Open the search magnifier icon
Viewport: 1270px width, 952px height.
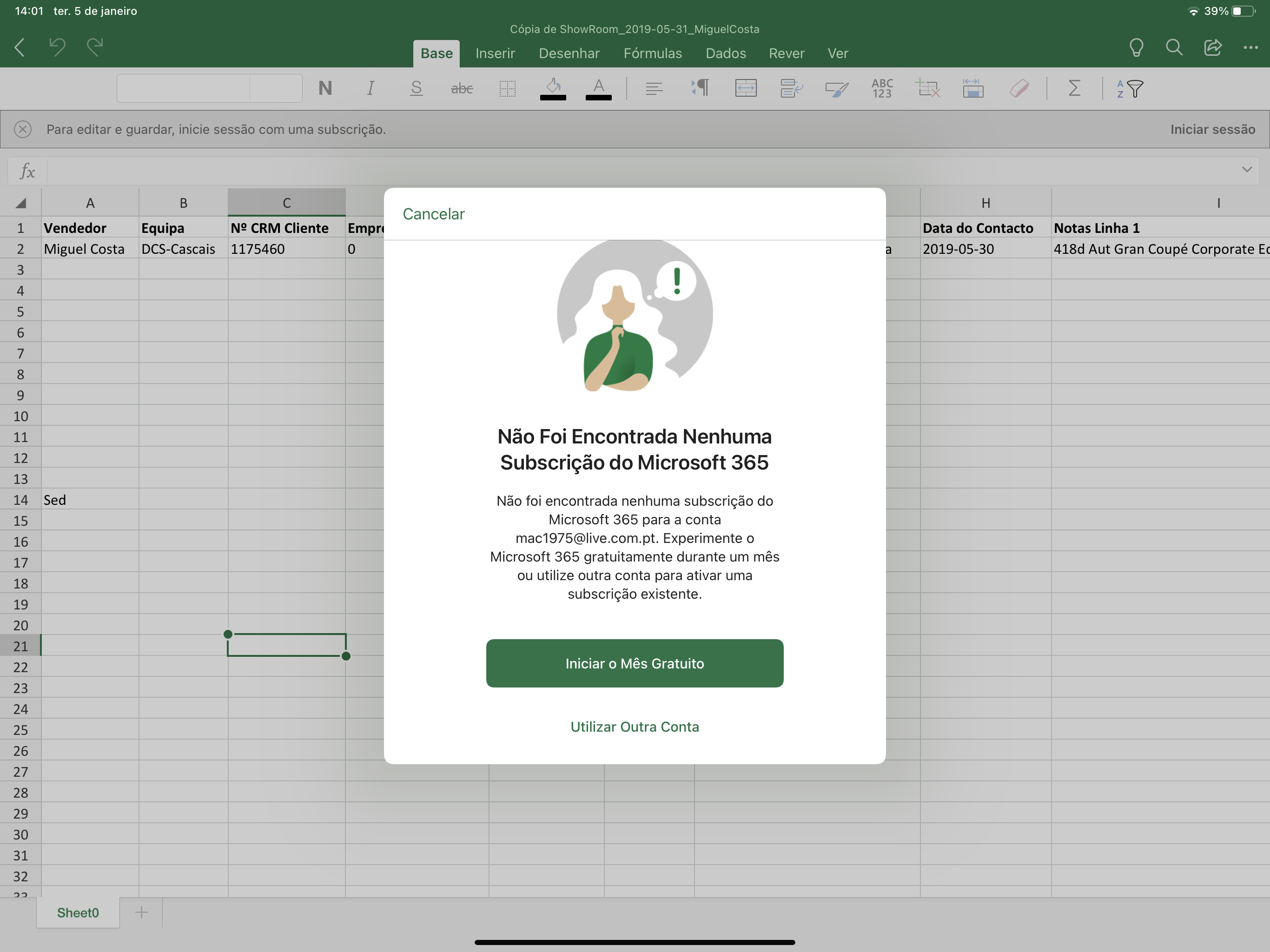[1174, 48]
